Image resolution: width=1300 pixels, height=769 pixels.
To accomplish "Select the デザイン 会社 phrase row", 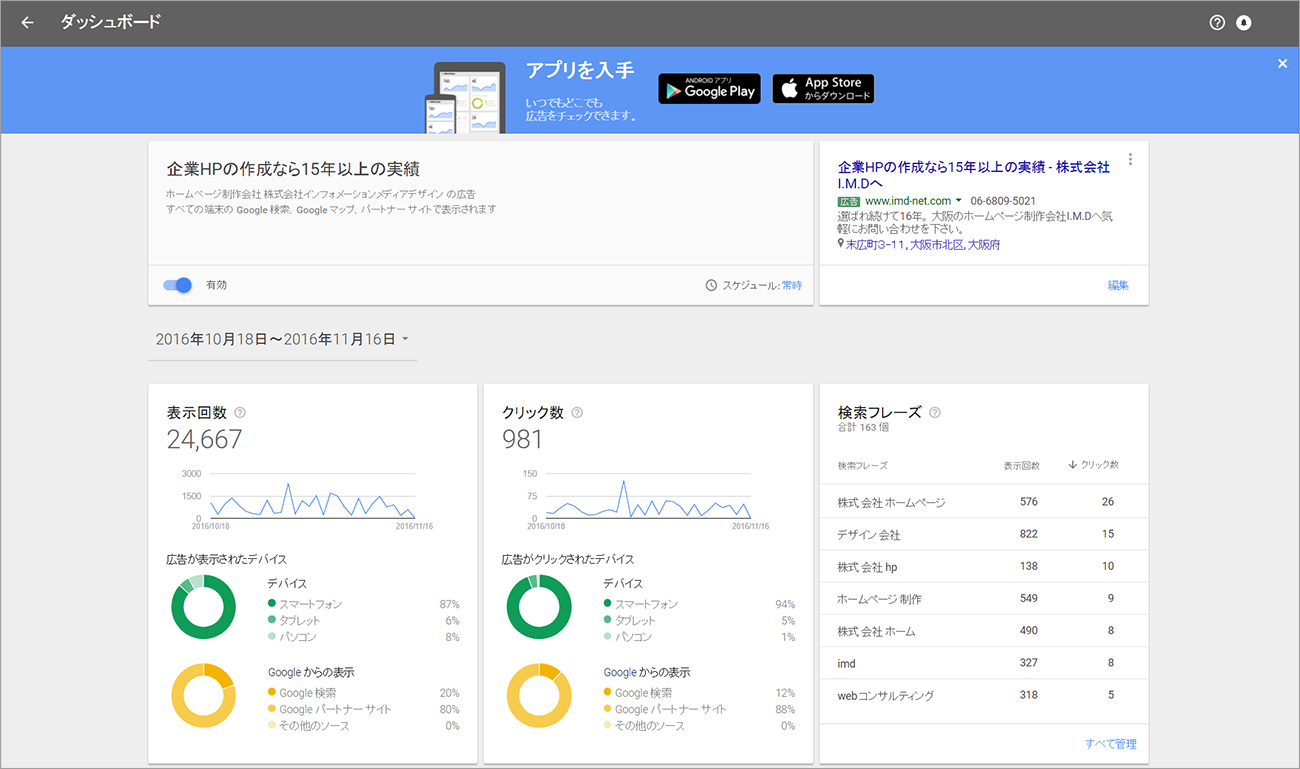I will [983, 534].
